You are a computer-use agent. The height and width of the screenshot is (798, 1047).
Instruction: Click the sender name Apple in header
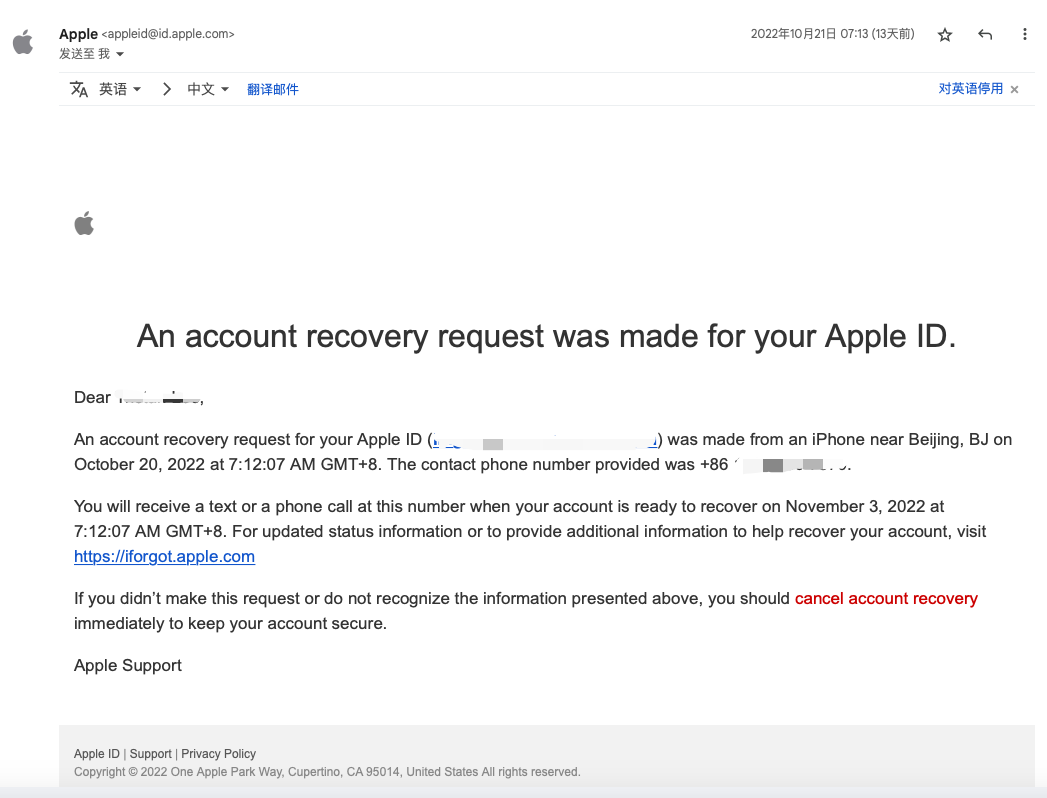pyautogui.click(x=78, y=34)
